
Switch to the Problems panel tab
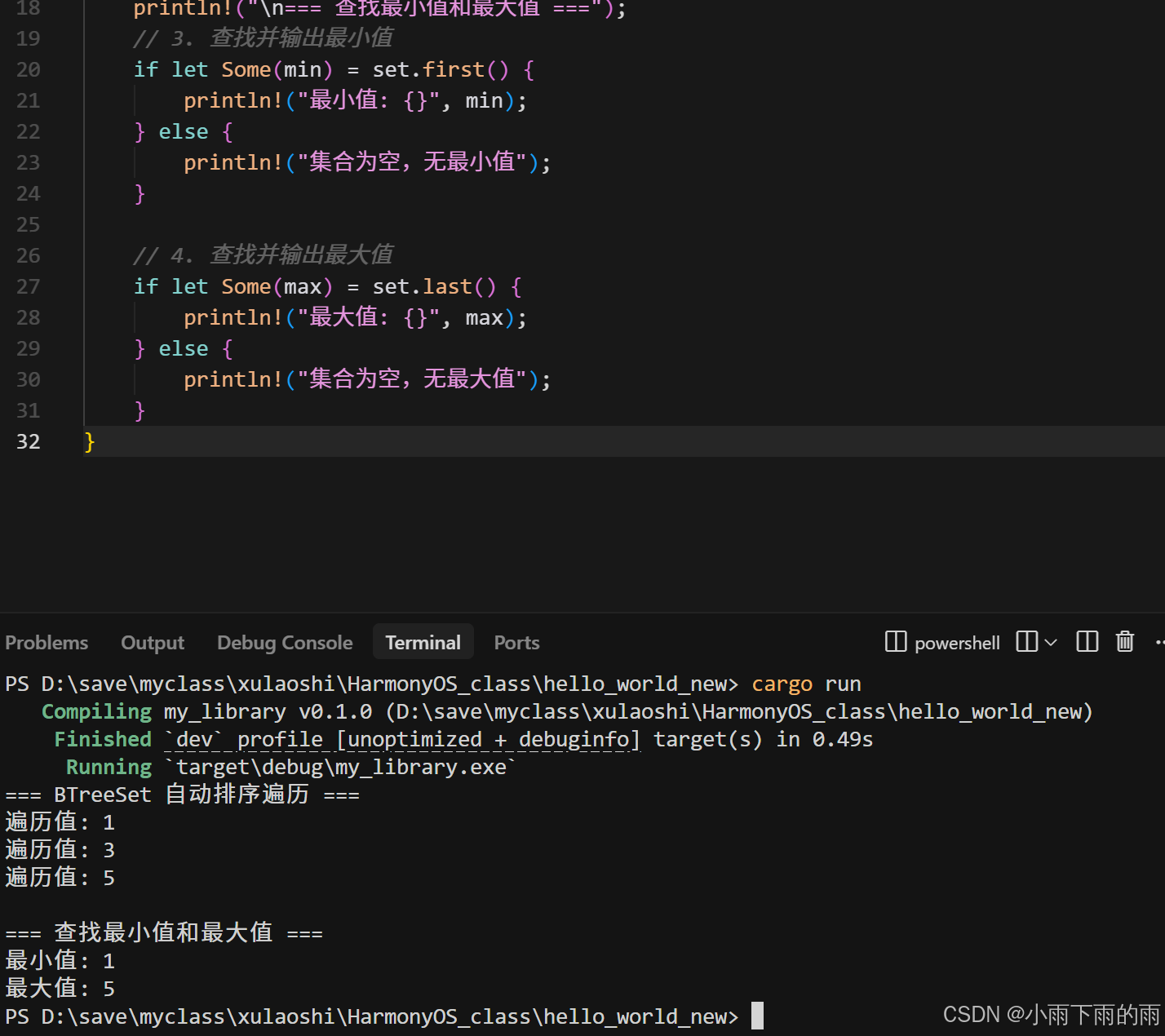(47, 643)
